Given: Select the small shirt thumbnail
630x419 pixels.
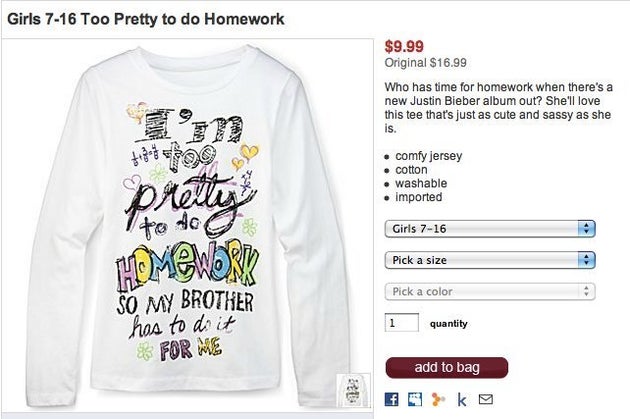Looking at the screenshot, I should click(x=353, y=392).
